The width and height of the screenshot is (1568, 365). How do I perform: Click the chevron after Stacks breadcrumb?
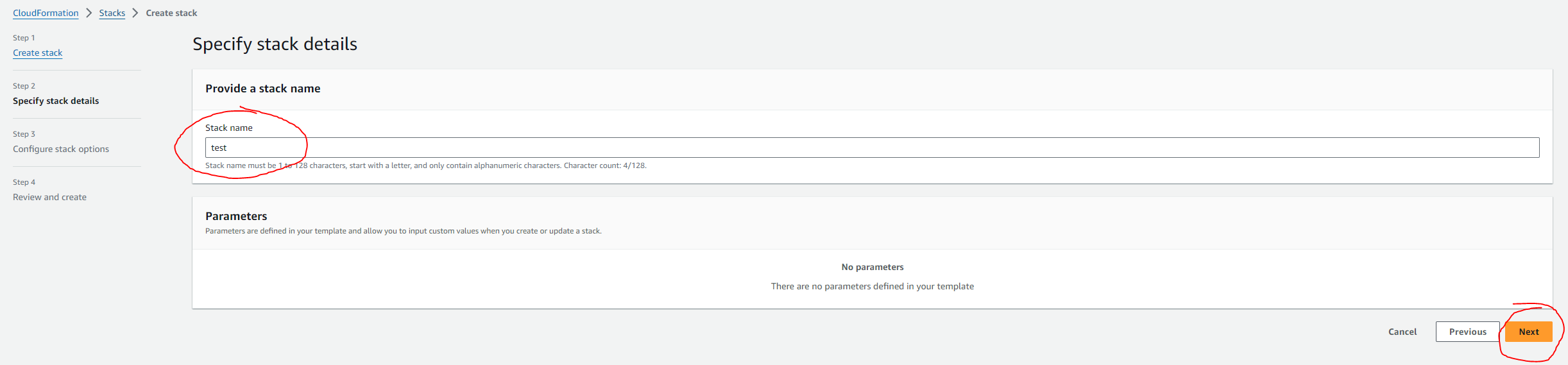click(x=135, y=13)
